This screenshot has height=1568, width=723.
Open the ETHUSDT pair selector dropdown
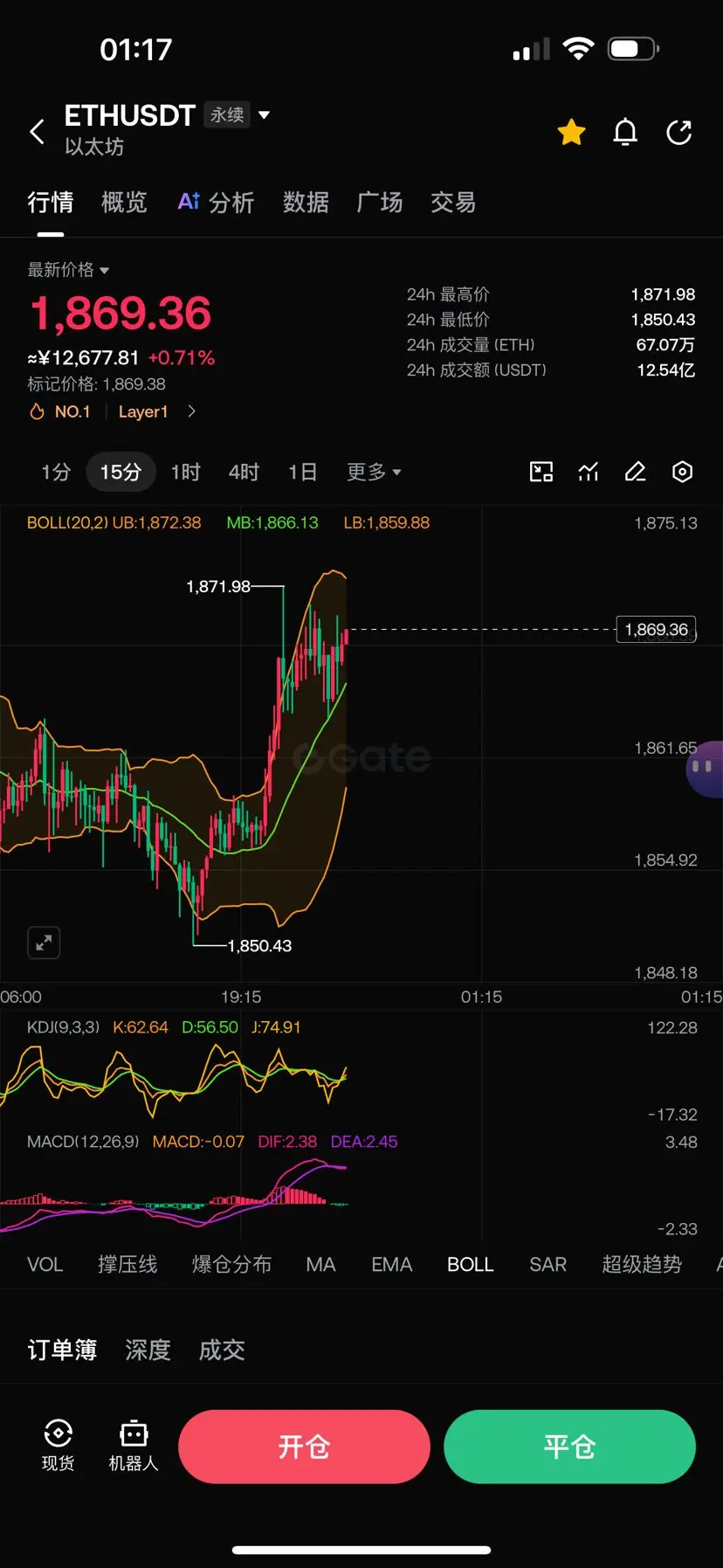pos(264,114)
